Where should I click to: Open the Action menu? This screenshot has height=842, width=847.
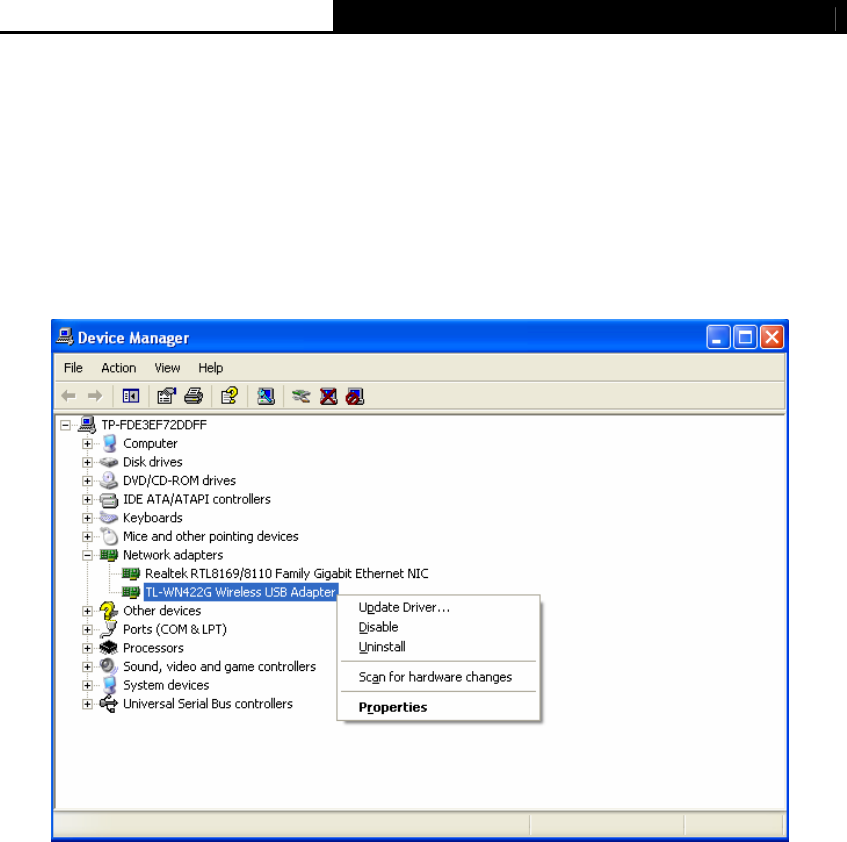[x=118, y=368]
